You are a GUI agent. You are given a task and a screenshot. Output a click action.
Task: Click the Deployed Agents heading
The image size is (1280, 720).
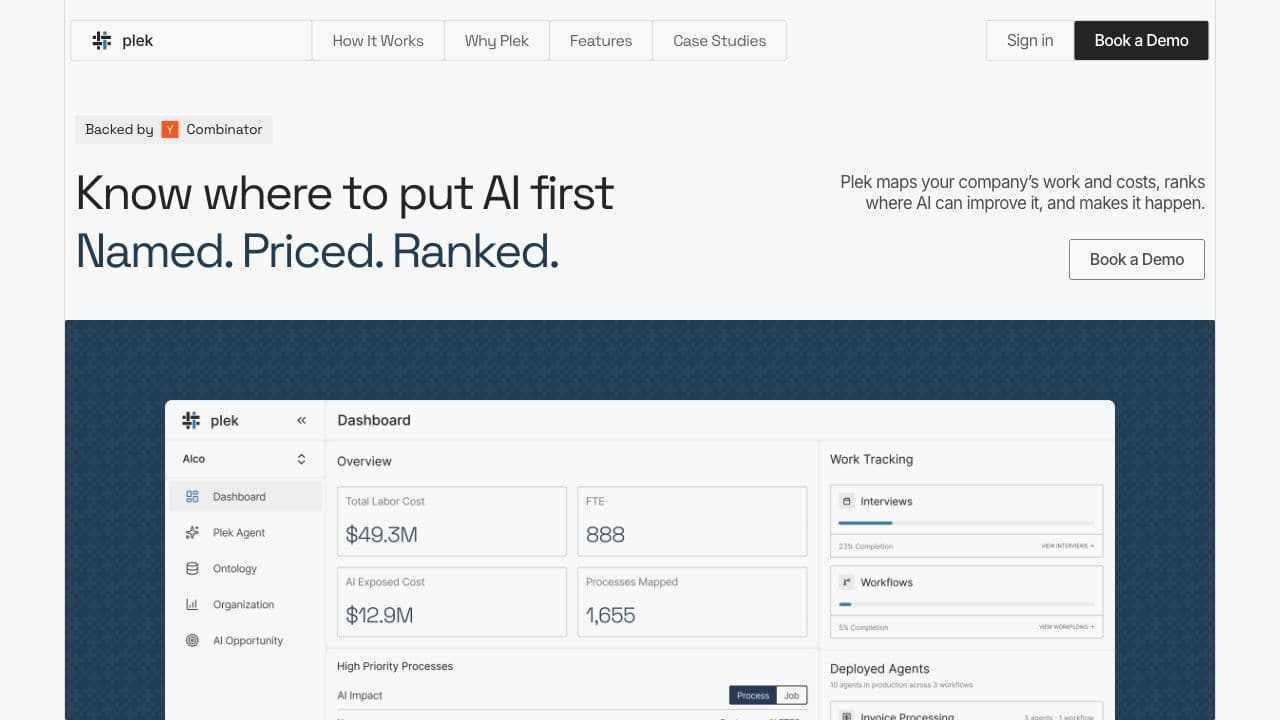coord(879,668)
